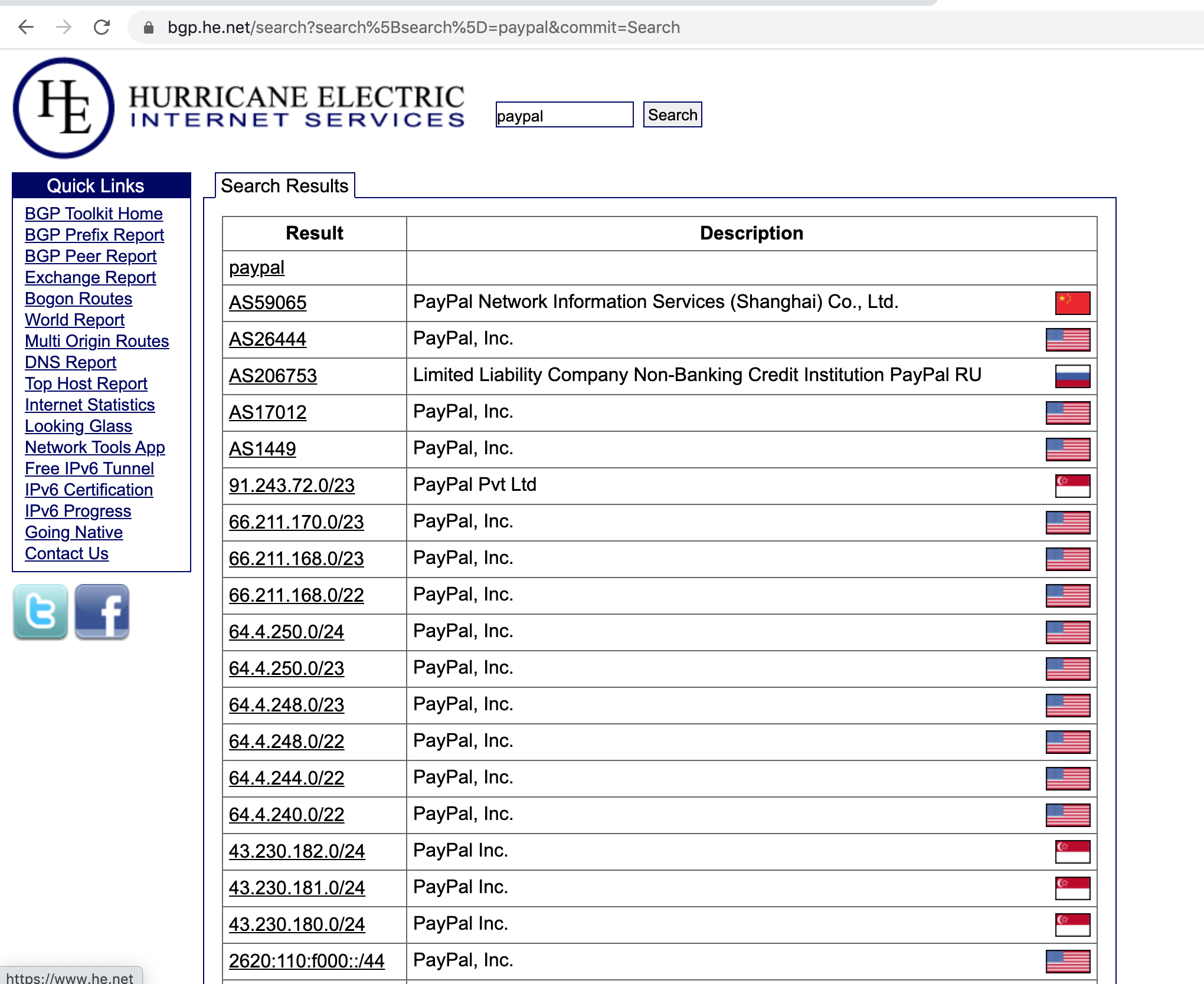The width and height of the screenshot is (1204, 984).
Task: Click the US flag for 2620:110:f000::/44
Action: (x=1068, y=962)
